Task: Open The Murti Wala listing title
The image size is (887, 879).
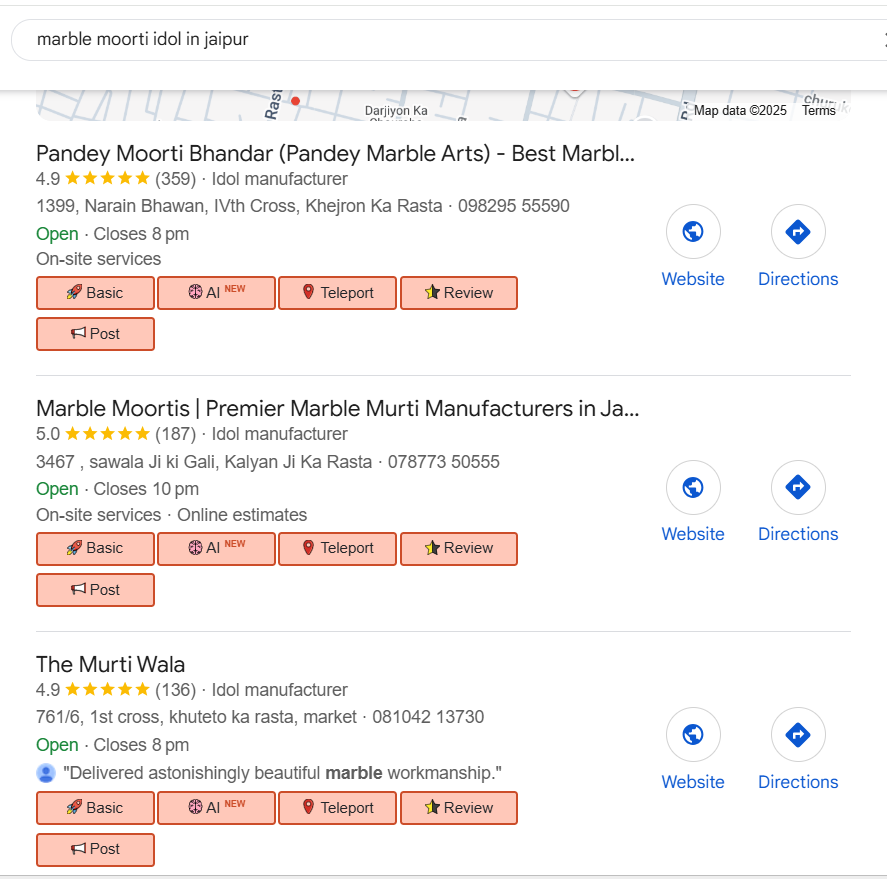Action: 110,665
